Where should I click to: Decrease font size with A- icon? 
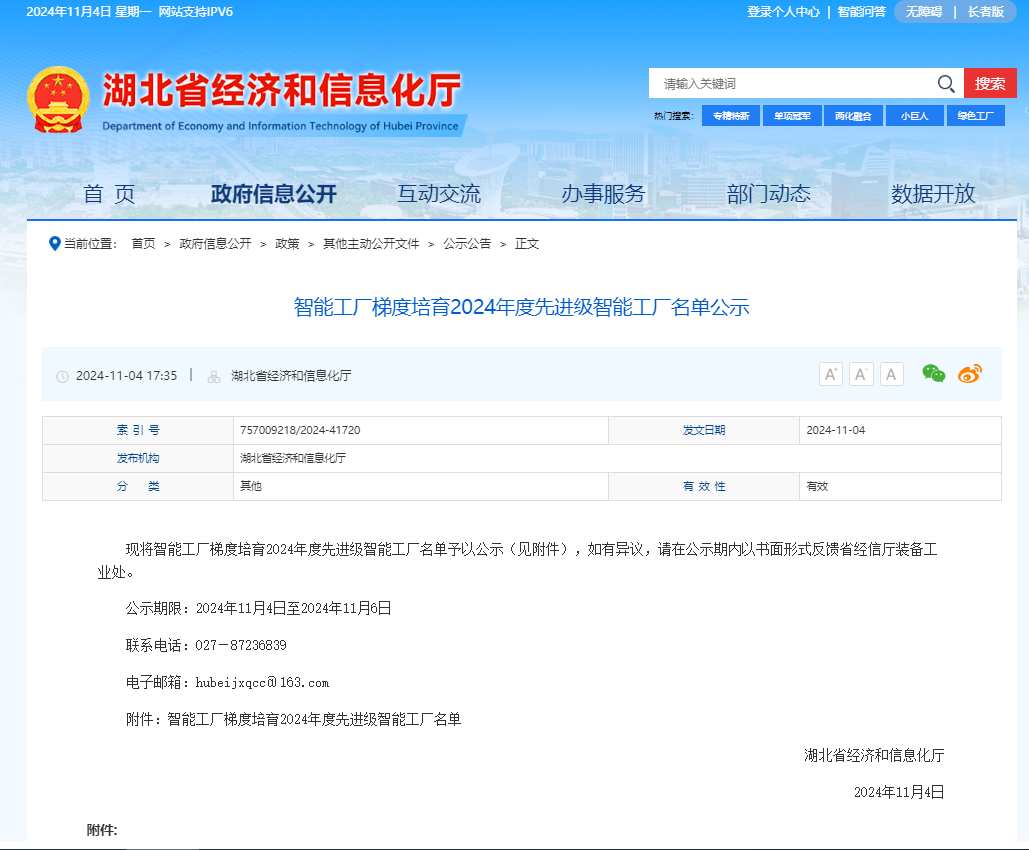(x=861, y=374)
